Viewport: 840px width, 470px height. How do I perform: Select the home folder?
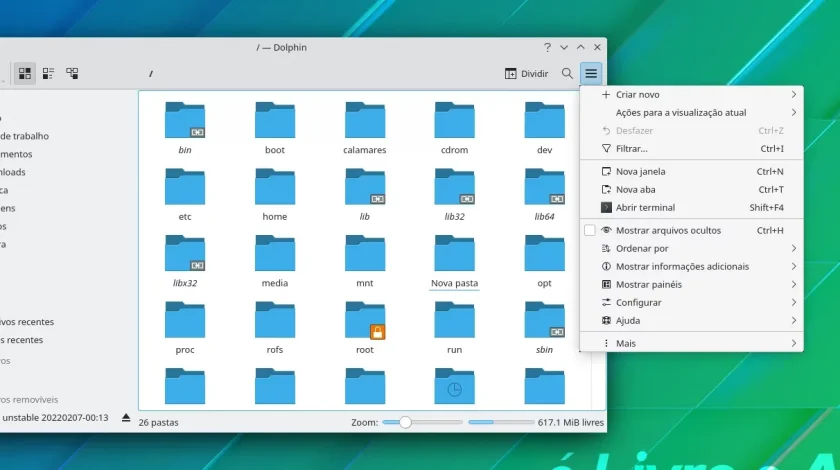[275, 195]
